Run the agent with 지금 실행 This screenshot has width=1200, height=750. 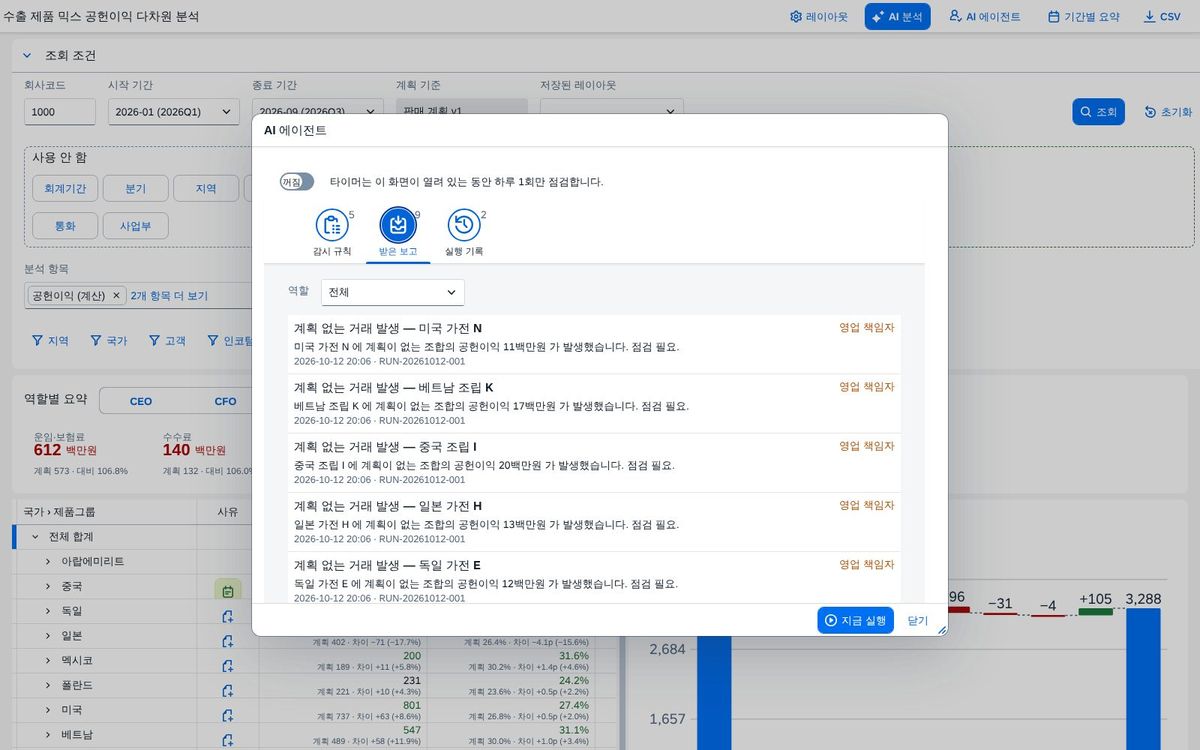855,620
